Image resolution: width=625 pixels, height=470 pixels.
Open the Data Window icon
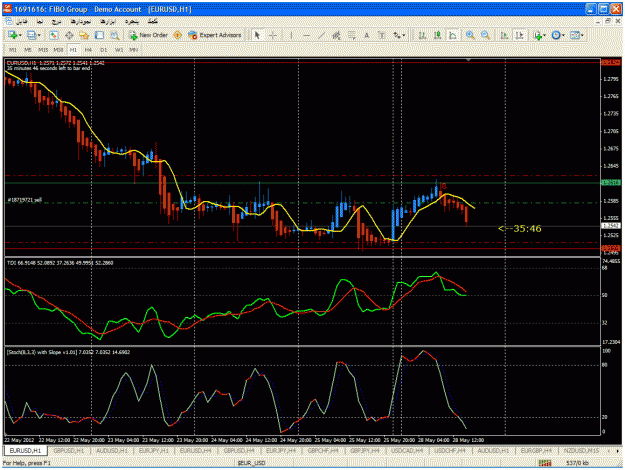pos(69,35)
